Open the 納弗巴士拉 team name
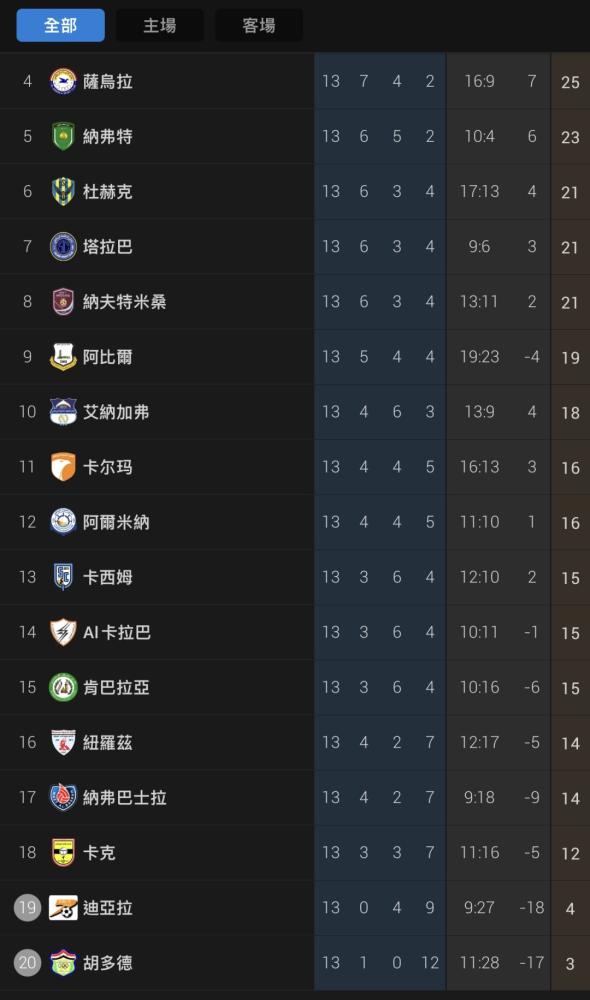590x1000 pixels. pyautogui.click(x=124, y=798)
